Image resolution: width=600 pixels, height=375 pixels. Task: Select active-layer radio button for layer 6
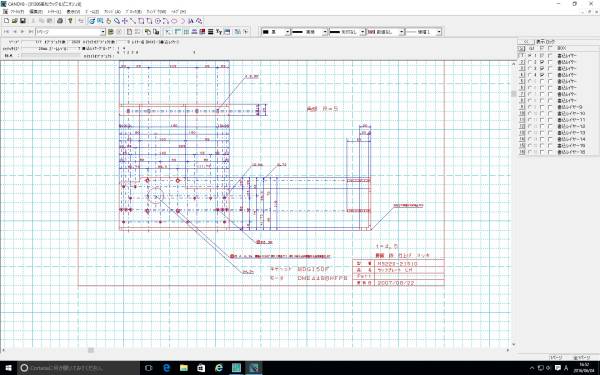point(530,88)
